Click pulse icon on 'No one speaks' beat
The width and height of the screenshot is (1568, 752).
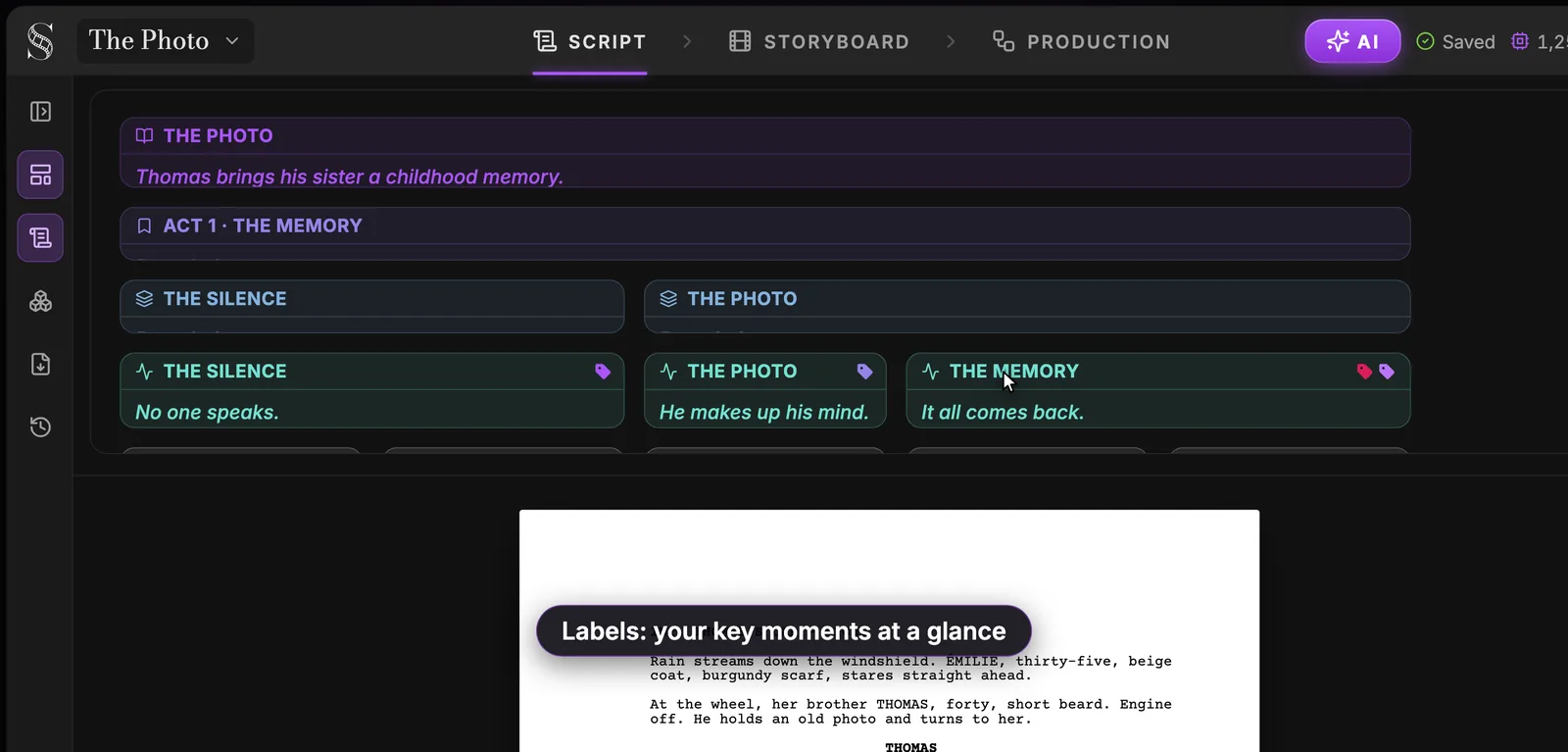tap(144, 372)
